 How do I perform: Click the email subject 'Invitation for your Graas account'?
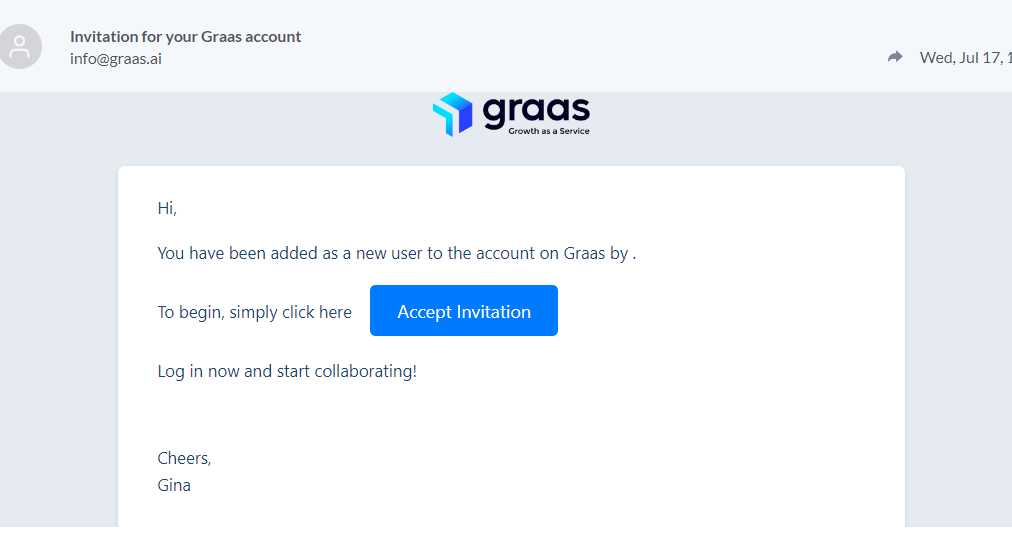point(185,37)
